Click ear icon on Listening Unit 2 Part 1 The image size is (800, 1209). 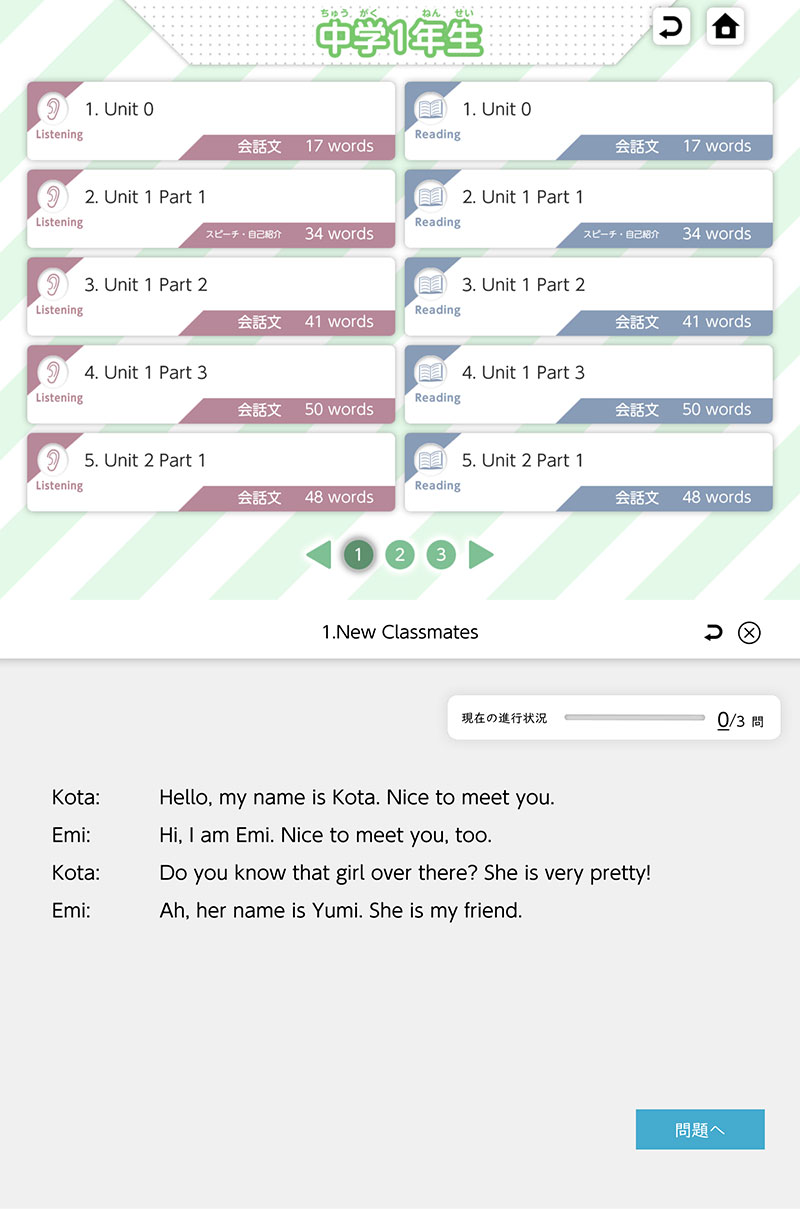(x=53, y=460)
